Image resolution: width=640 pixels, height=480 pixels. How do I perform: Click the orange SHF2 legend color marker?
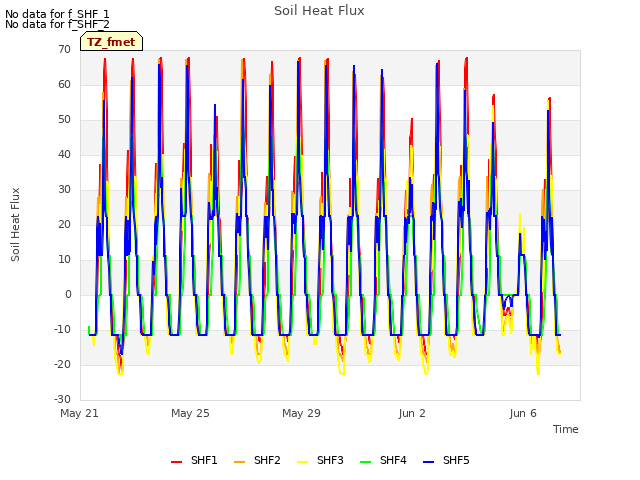pos(240,462)
